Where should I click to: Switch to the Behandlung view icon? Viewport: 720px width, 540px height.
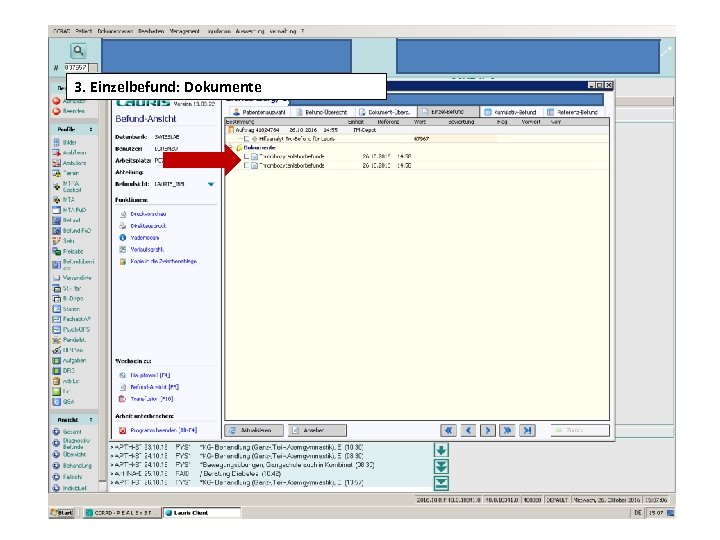point(56,466)
